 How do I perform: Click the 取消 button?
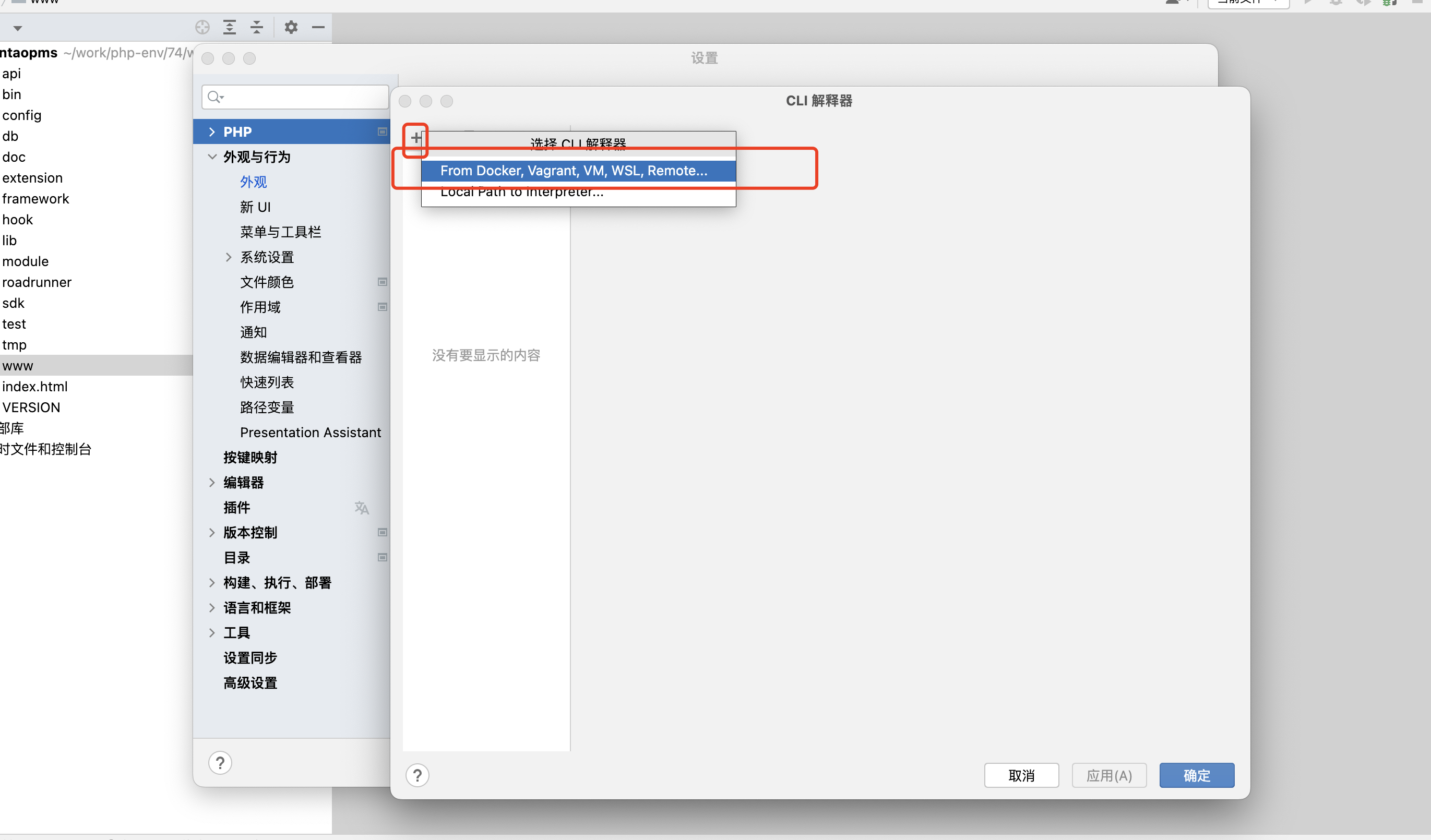click(x=1021, y=775)
